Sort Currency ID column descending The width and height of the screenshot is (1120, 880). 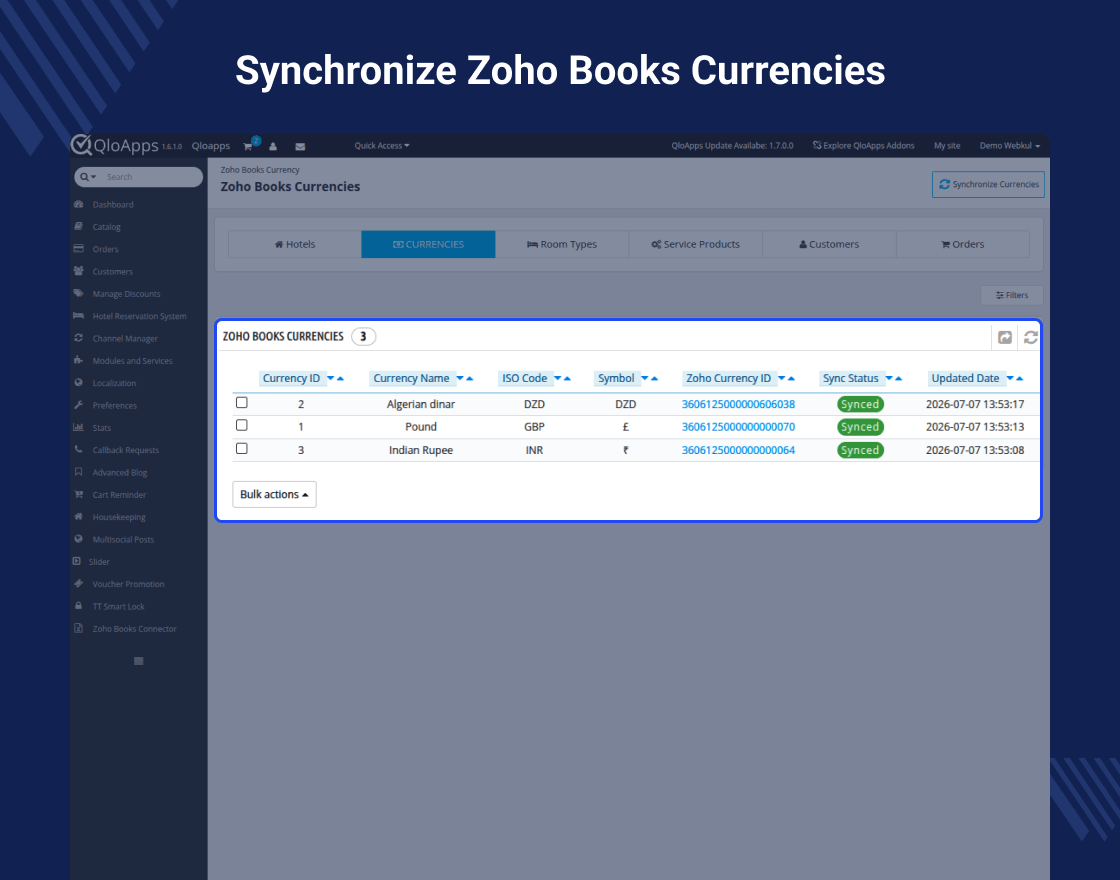click(x=331, y=378)
